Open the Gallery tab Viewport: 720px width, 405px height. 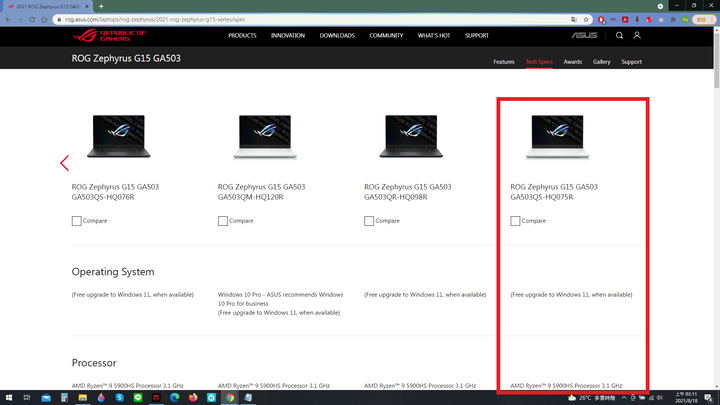[602, 62]
